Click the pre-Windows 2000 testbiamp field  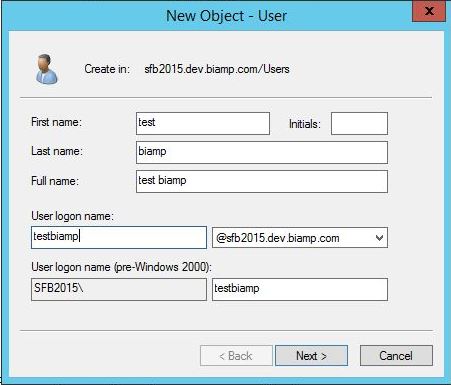click(300, 289)
